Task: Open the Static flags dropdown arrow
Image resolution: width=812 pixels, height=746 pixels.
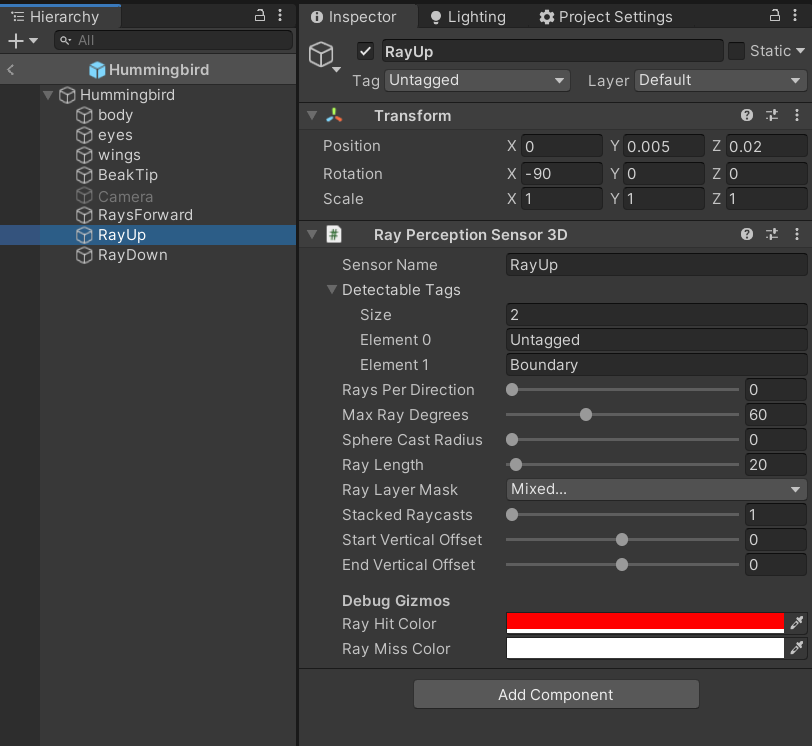Action: click(801, 51)
